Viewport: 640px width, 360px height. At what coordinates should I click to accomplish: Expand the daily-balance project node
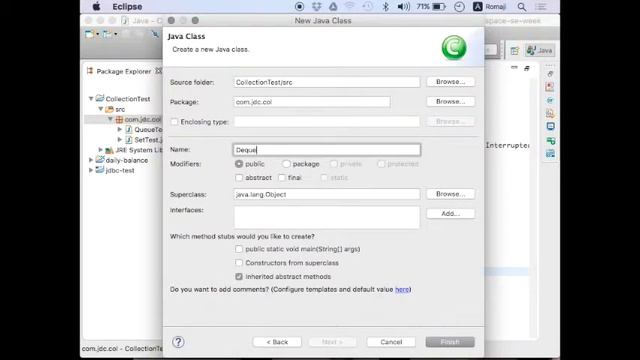point(91,160)
